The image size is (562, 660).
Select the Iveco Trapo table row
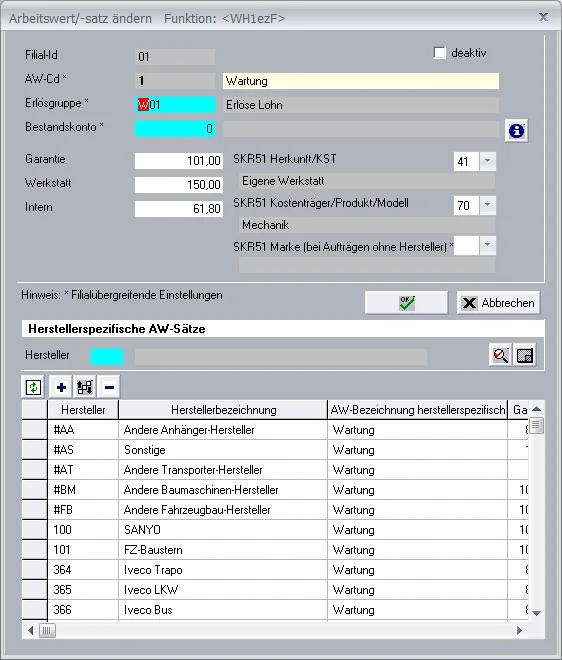[x=274, y=570]
